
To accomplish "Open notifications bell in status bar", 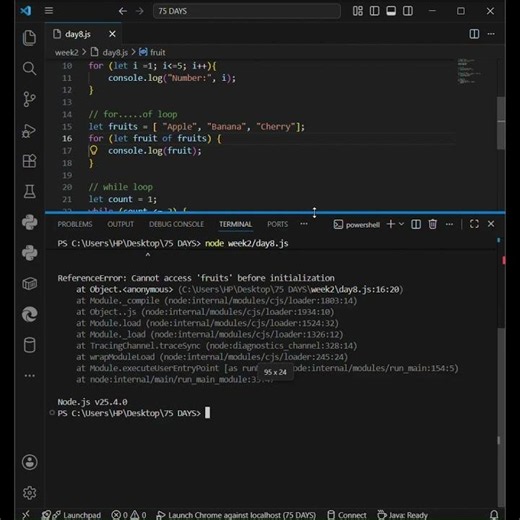I will (494, 515).
